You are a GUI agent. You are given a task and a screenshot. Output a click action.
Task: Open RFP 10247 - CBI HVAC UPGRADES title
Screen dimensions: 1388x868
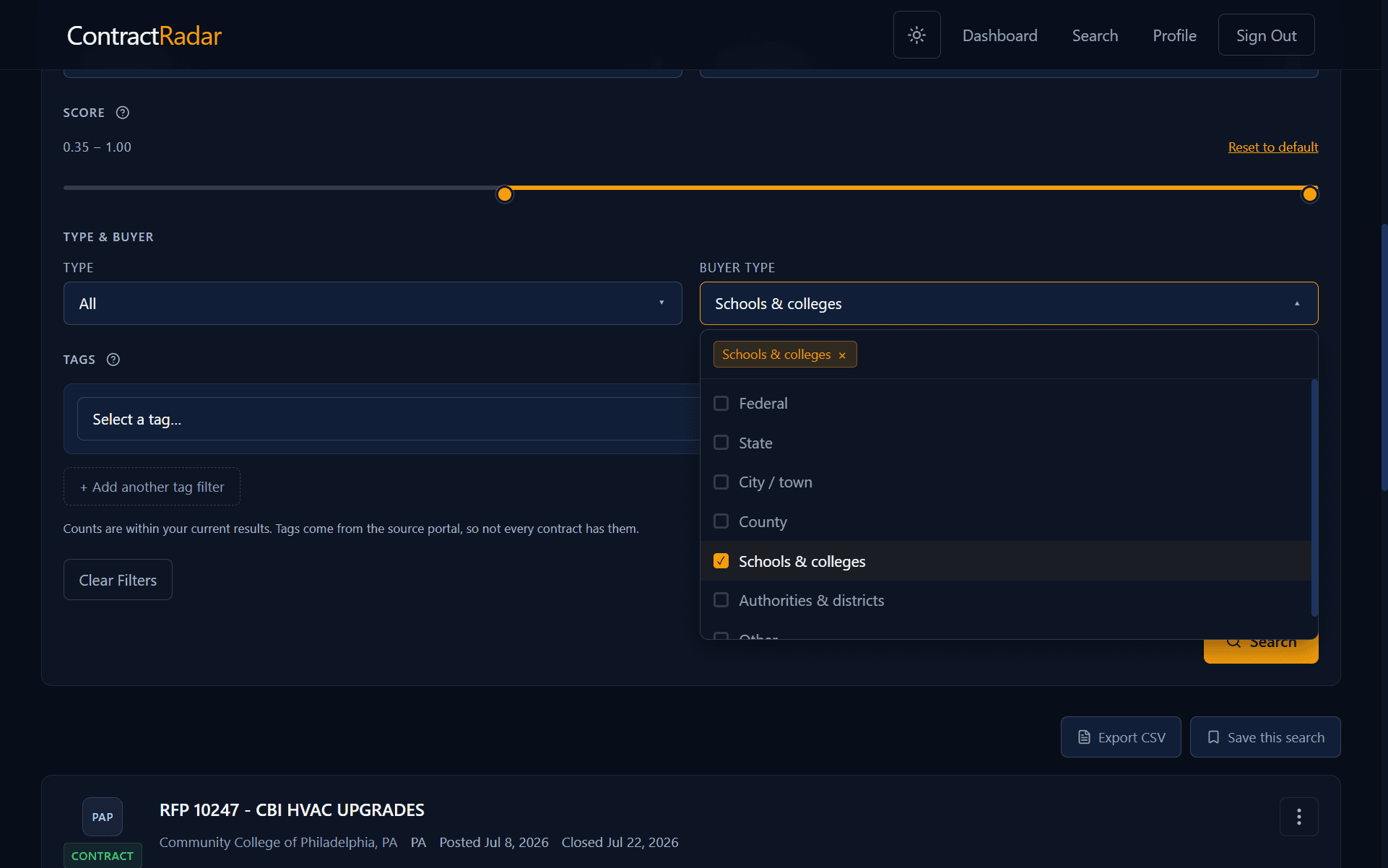tap(292, 810)
